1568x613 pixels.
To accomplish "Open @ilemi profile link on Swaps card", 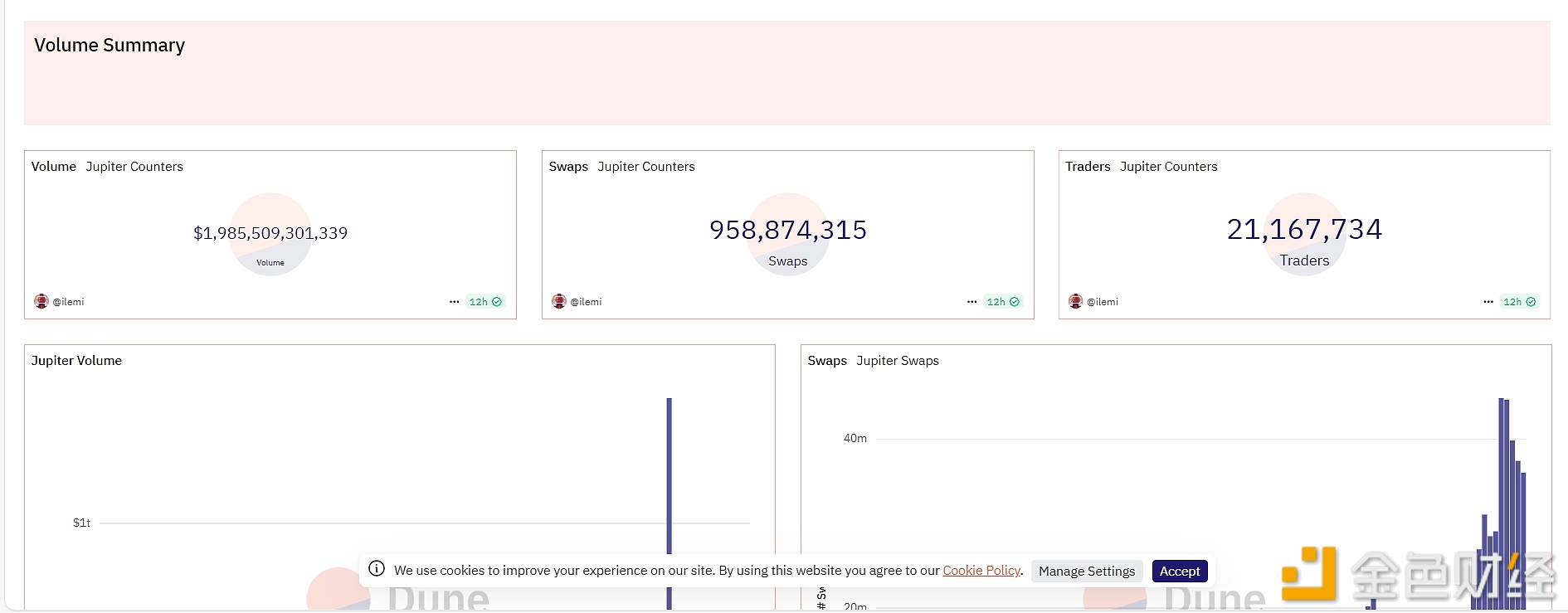I will tap(587, 302).
